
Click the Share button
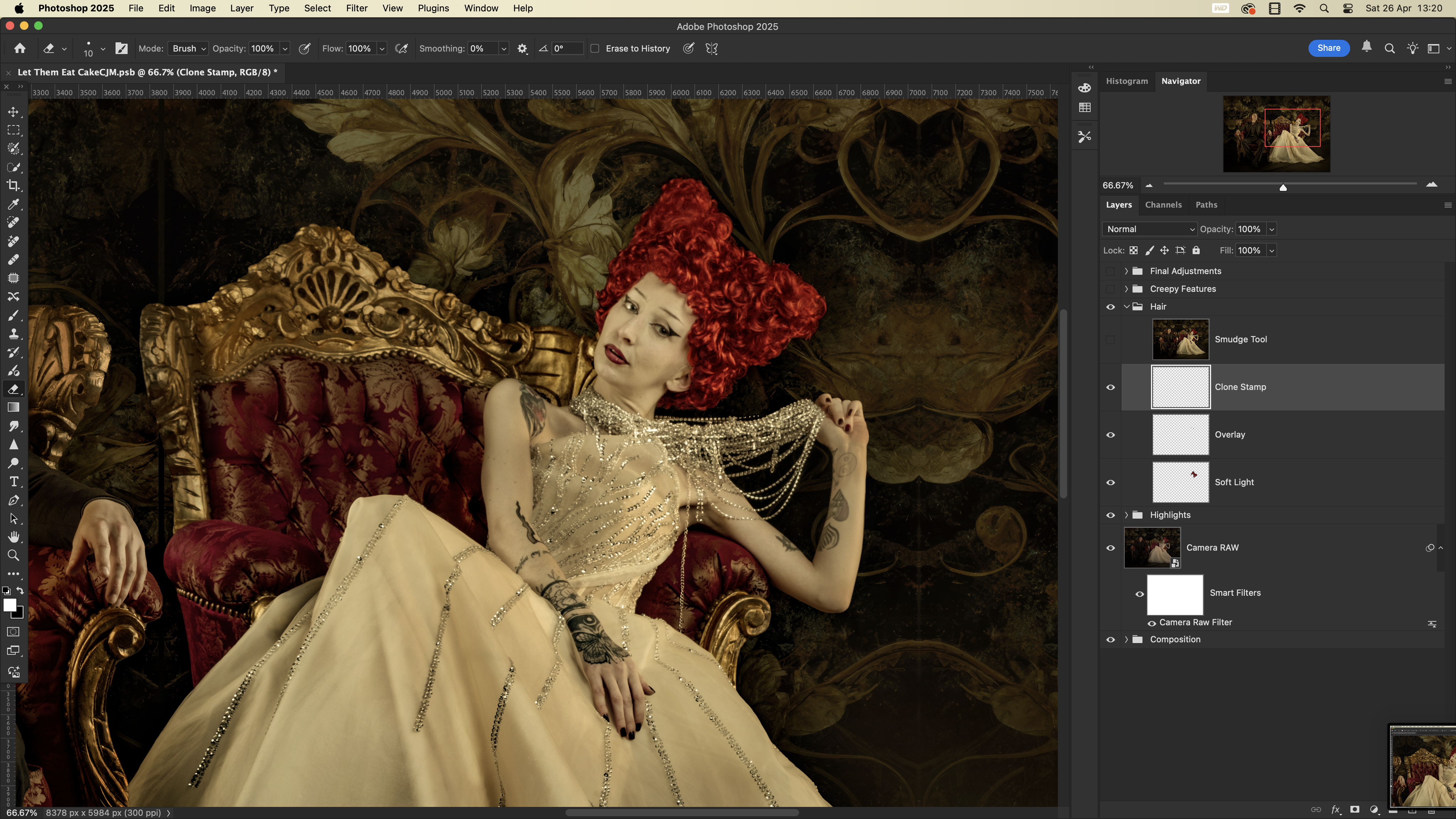coord(1328,48)
